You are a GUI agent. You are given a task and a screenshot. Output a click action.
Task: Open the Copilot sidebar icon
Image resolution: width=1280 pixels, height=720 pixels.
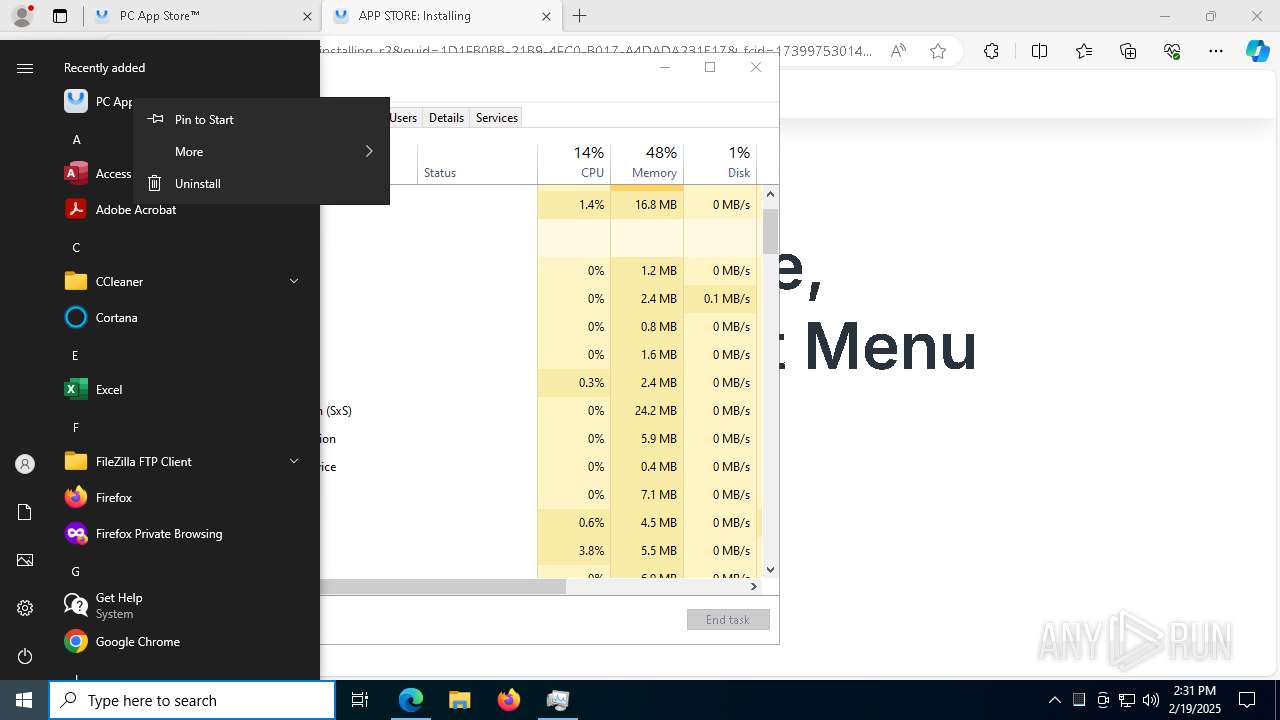[x=1258, y=51]
